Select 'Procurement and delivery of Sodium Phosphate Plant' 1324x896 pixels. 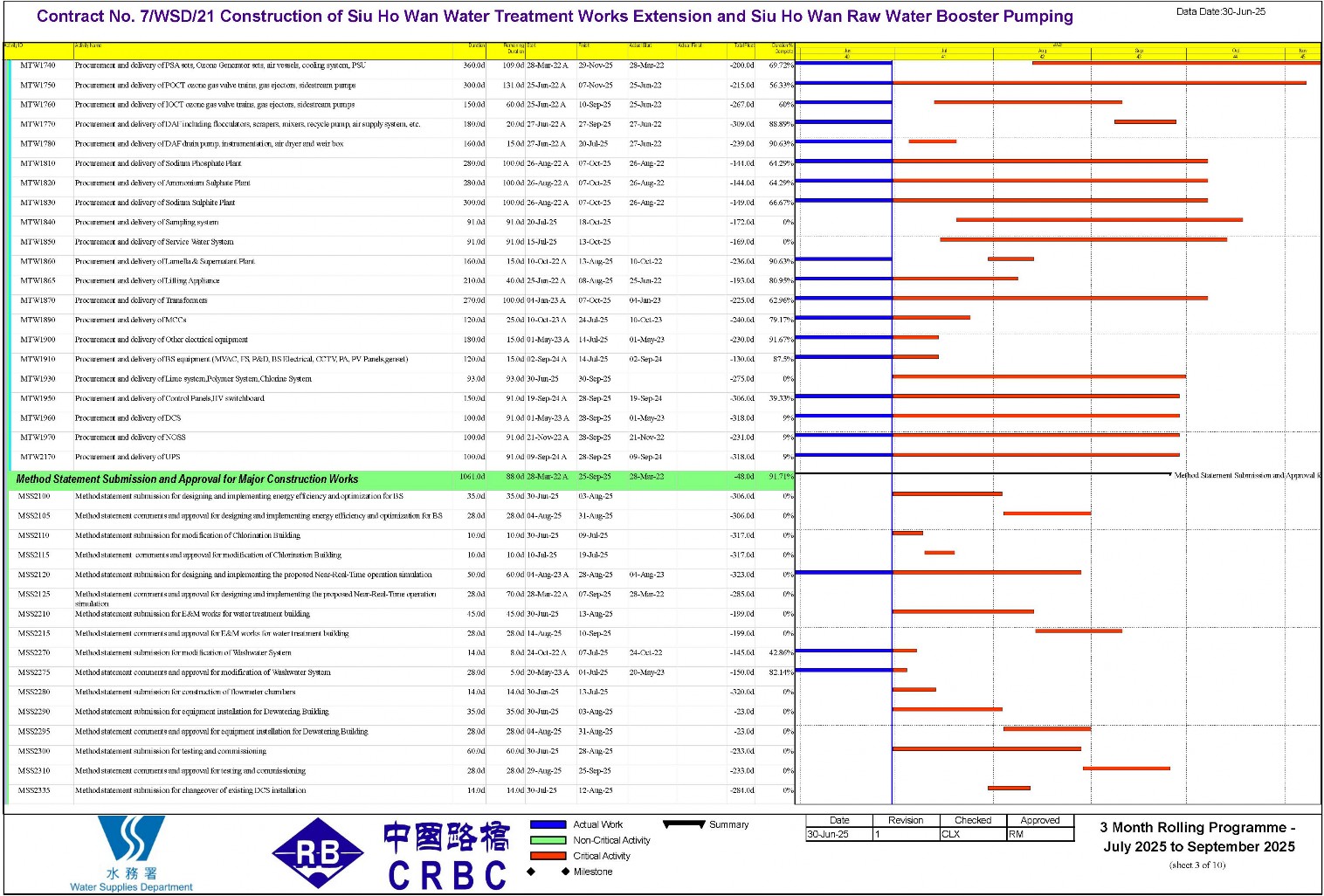(x=157, y=163)
